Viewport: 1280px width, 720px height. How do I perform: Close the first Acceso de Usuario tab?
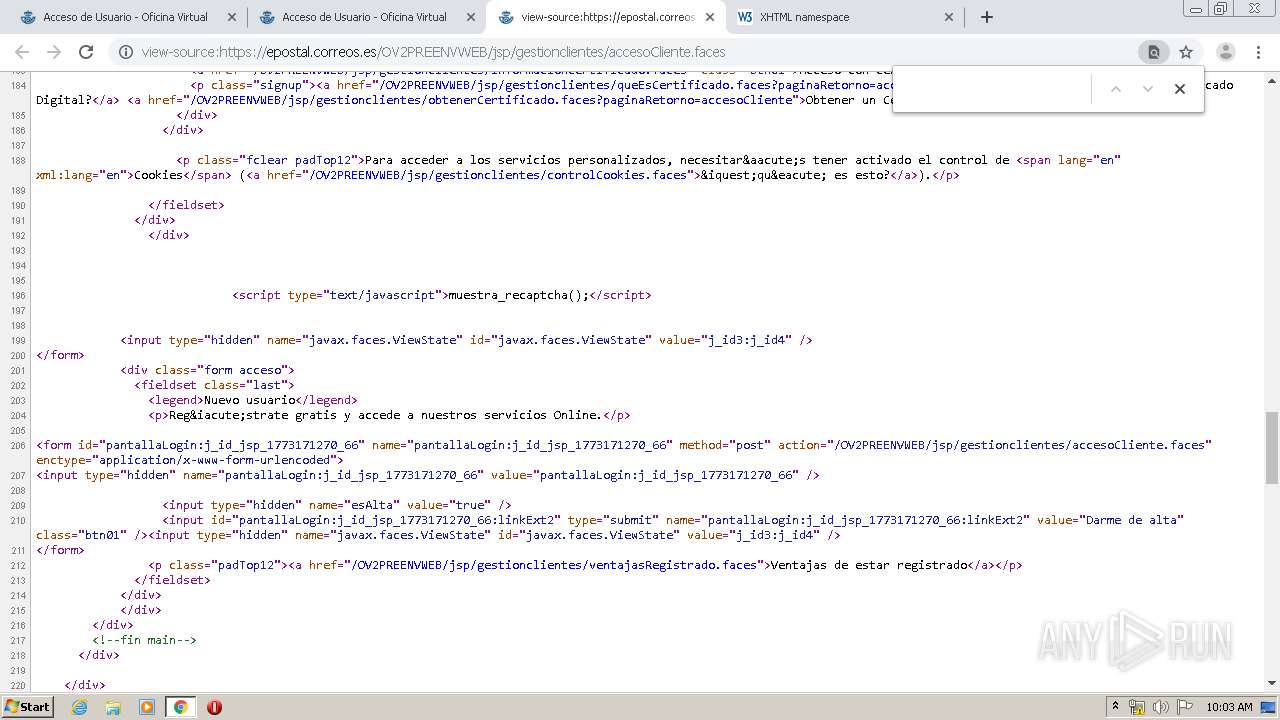point(232,17)
